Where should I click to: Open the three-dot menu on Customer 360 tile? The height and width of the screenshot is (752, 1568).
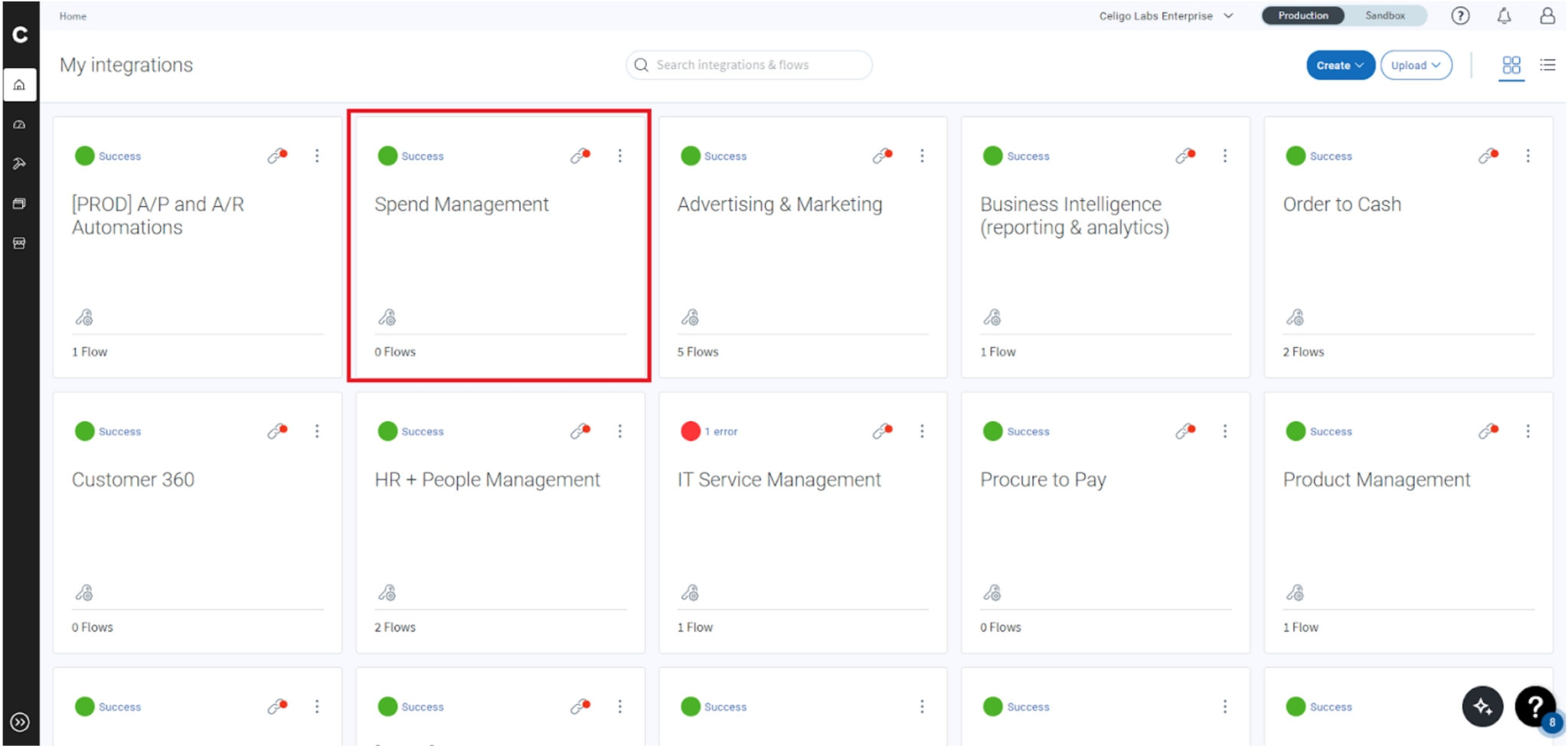click(317, 431)
